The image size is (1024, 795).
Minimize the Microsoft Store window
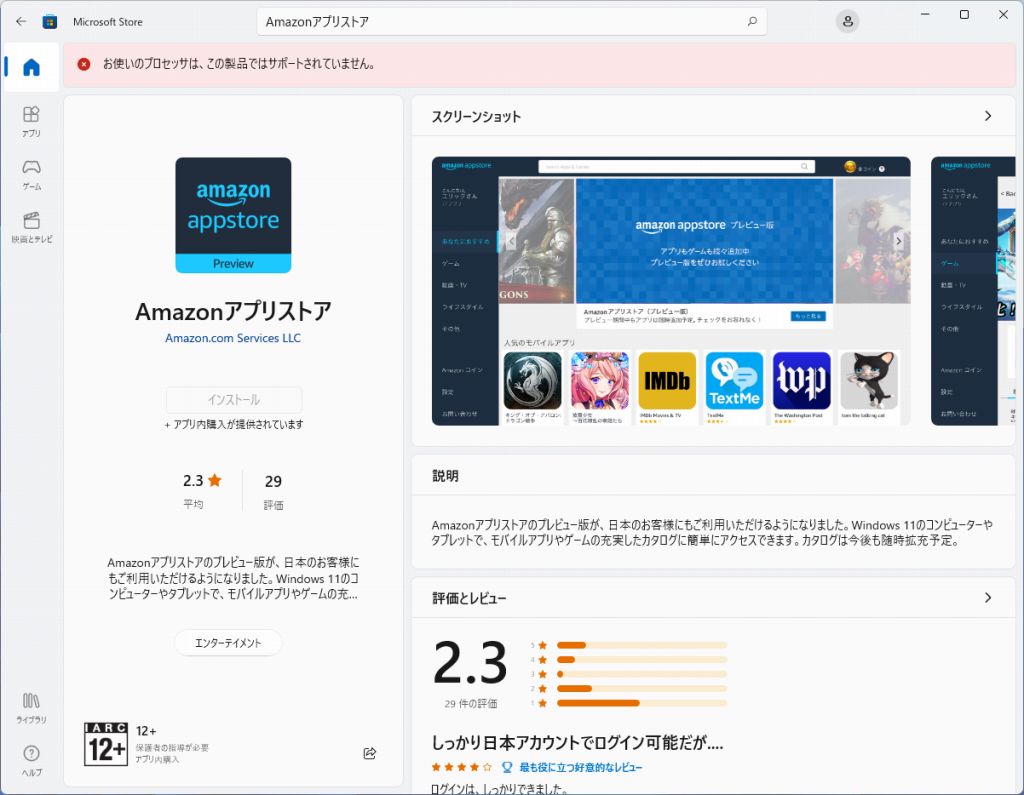(925, 14)
